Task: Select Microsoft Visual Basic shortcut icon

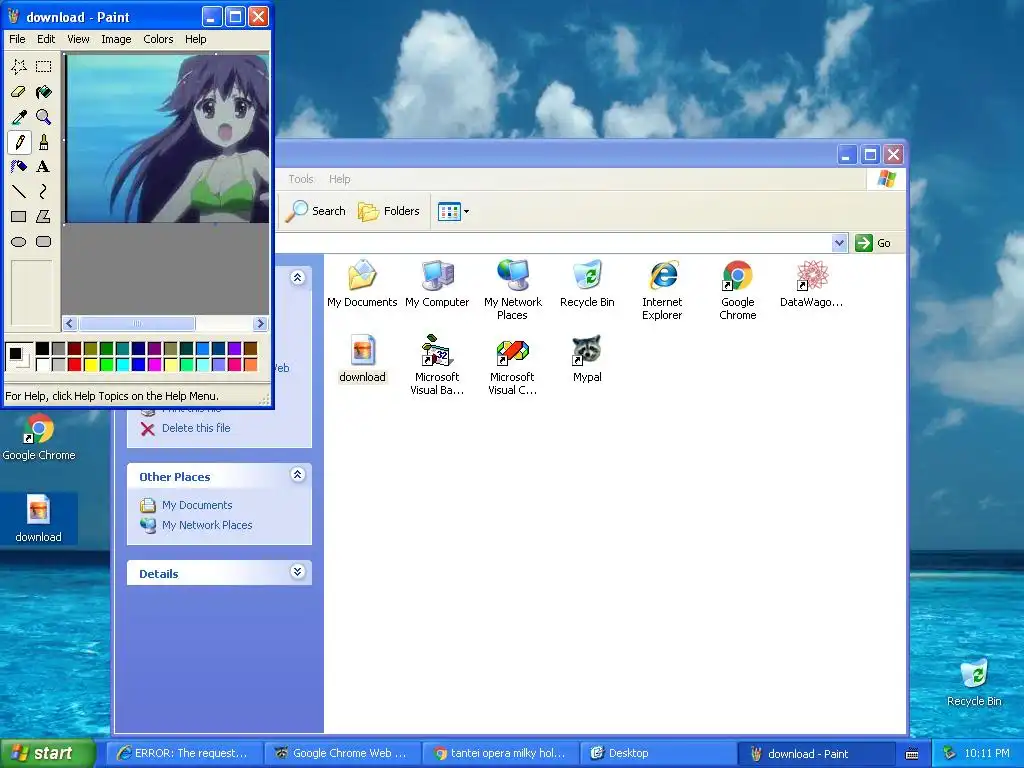Action: 437,364
